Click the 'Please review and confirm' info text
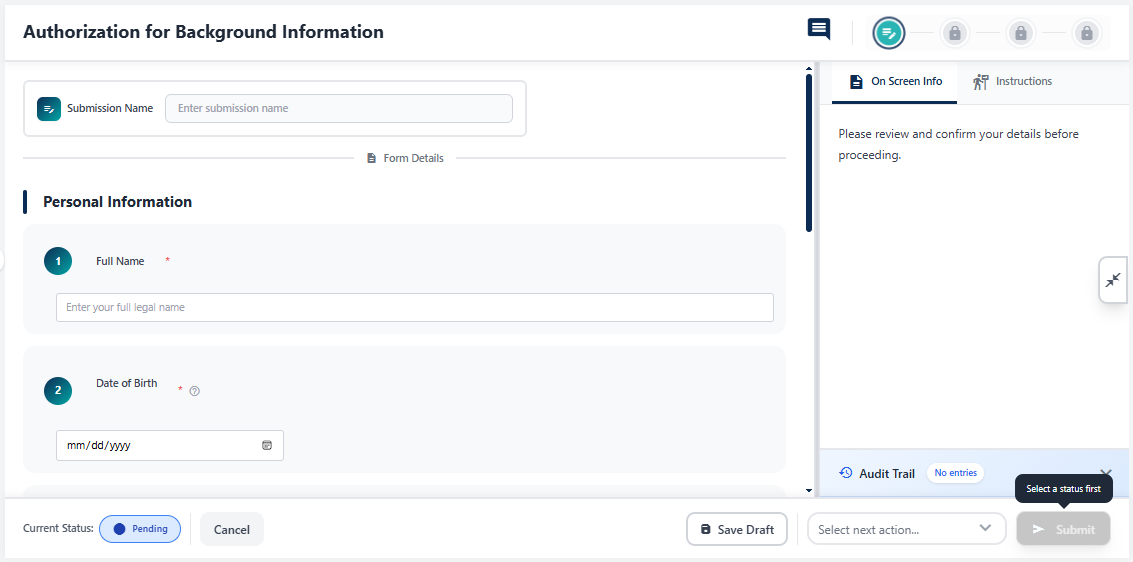Viewport: 1133px width, 562px height. click(x=958, y=144)
